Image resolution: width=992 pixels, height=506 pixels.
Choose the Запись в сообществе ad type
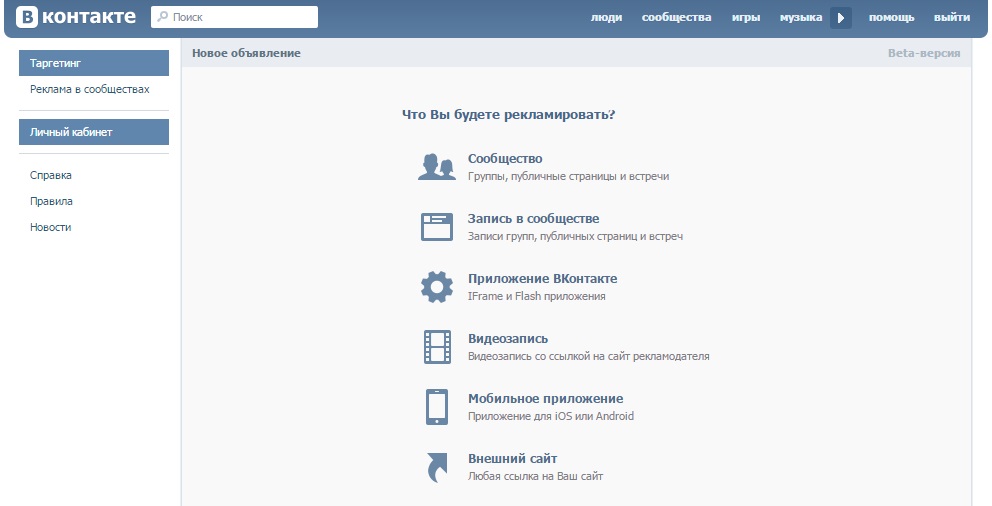pyautogui.click(x=533, y=219)
